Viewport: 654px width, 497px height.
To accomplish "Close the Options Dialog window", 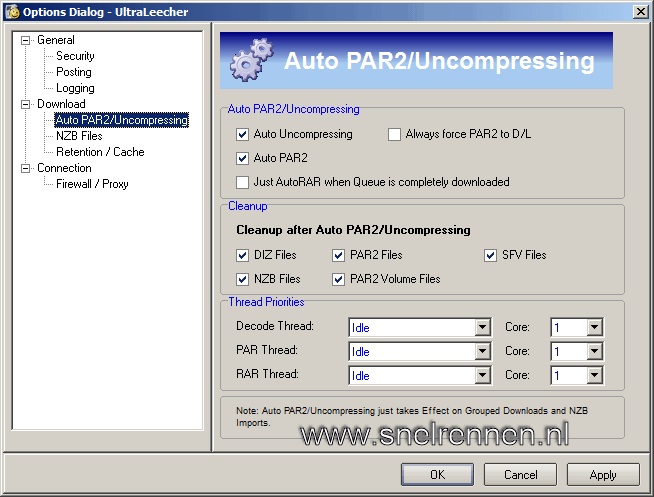I will pos(641,12).
